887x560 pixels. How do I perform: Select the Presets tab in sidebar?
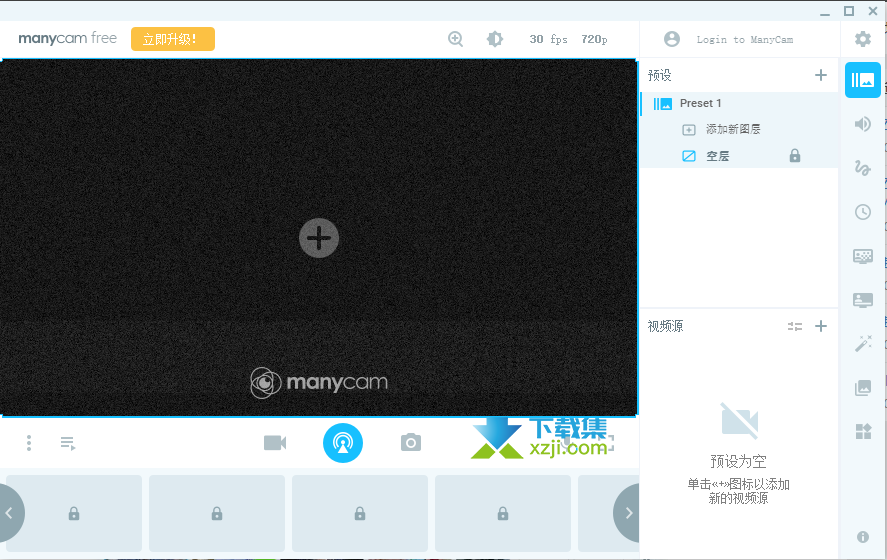click(863, 80)
